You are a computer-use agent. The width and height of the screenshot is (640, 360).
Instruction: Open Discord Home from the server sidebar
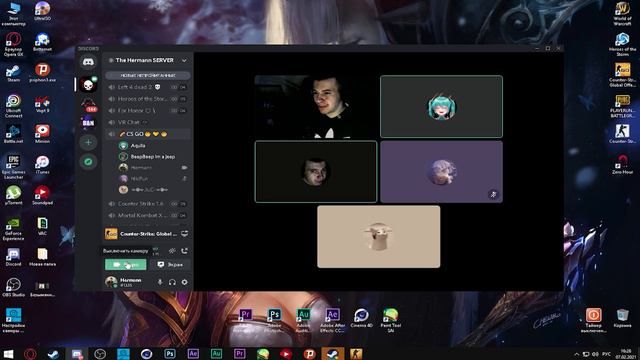[x=89, y=62]
